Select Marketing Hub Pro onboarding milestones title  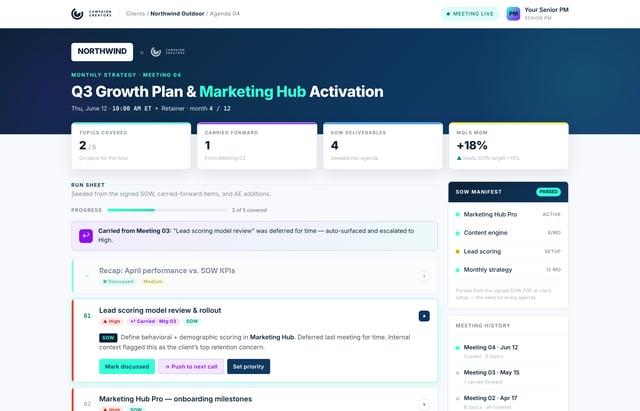point(176,399)
